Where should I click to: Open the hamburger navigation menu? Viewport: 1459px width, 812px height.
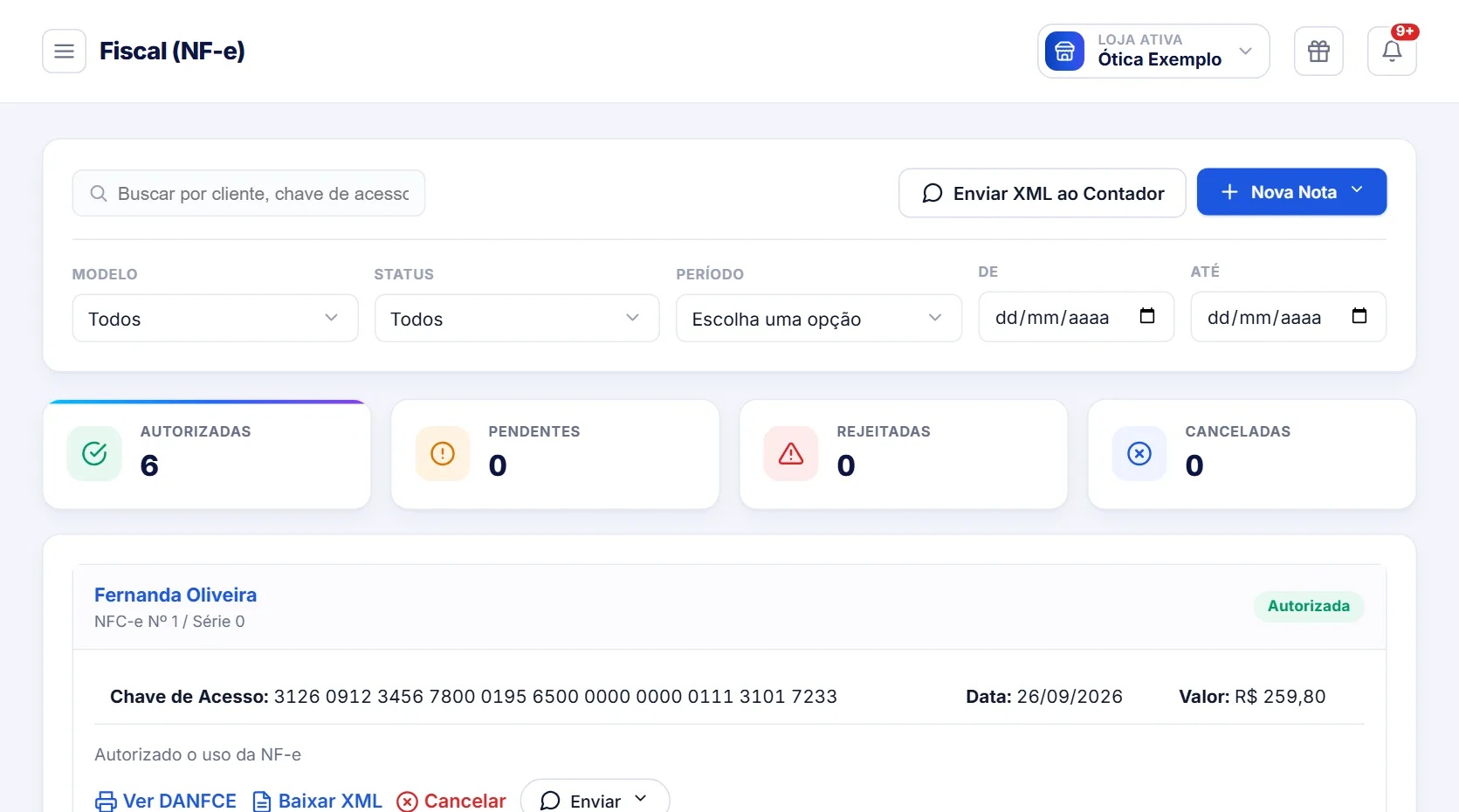pos(64,52)
